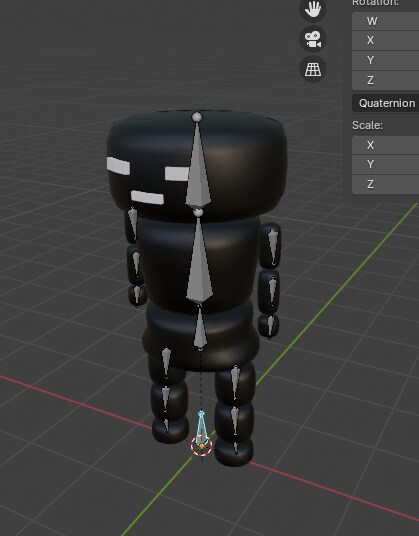Click the red-white 3D cursor circle

point(202,446)
